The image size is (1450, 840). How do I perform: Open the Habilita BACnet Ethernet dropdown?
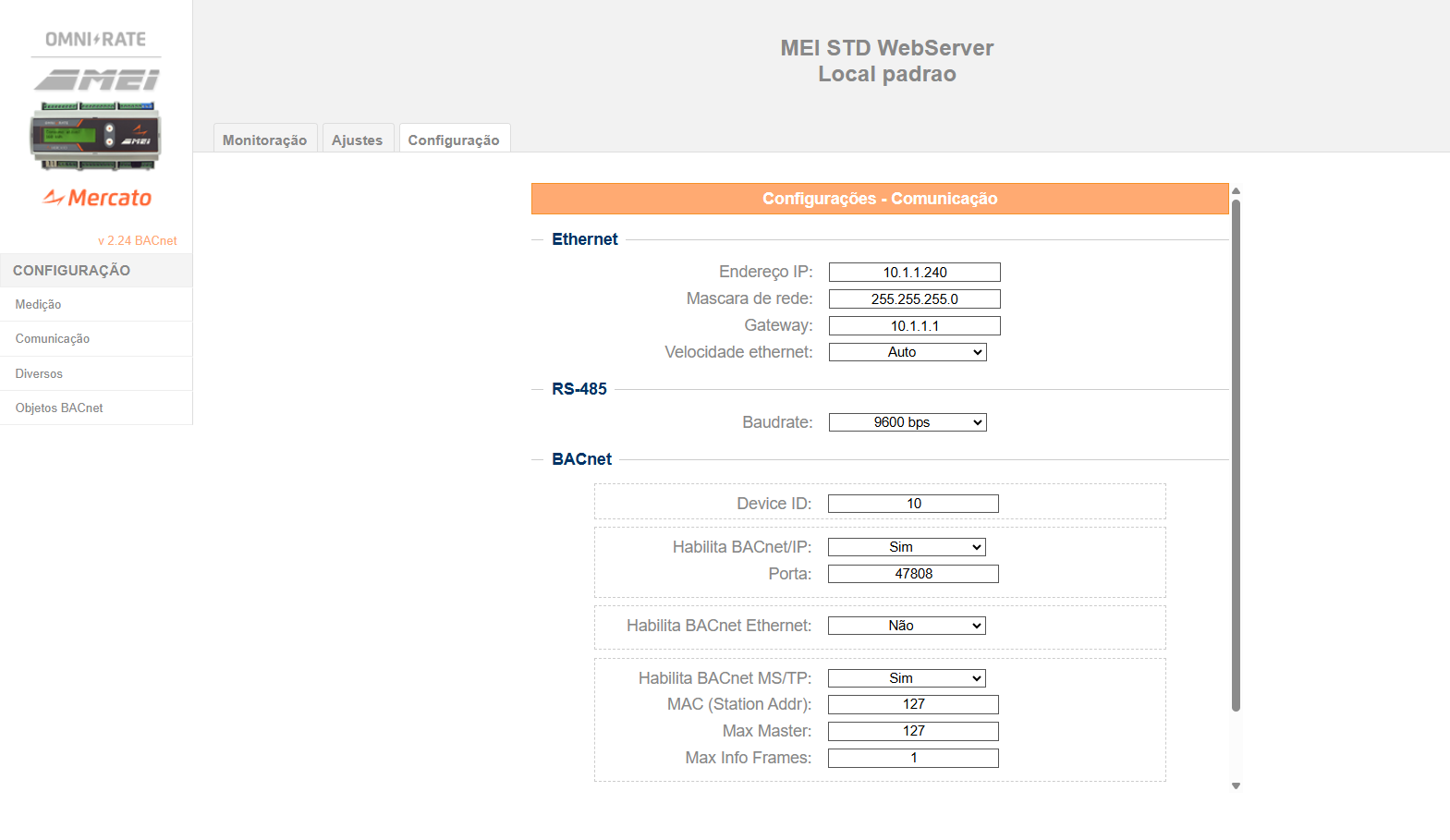coord(907,626)
